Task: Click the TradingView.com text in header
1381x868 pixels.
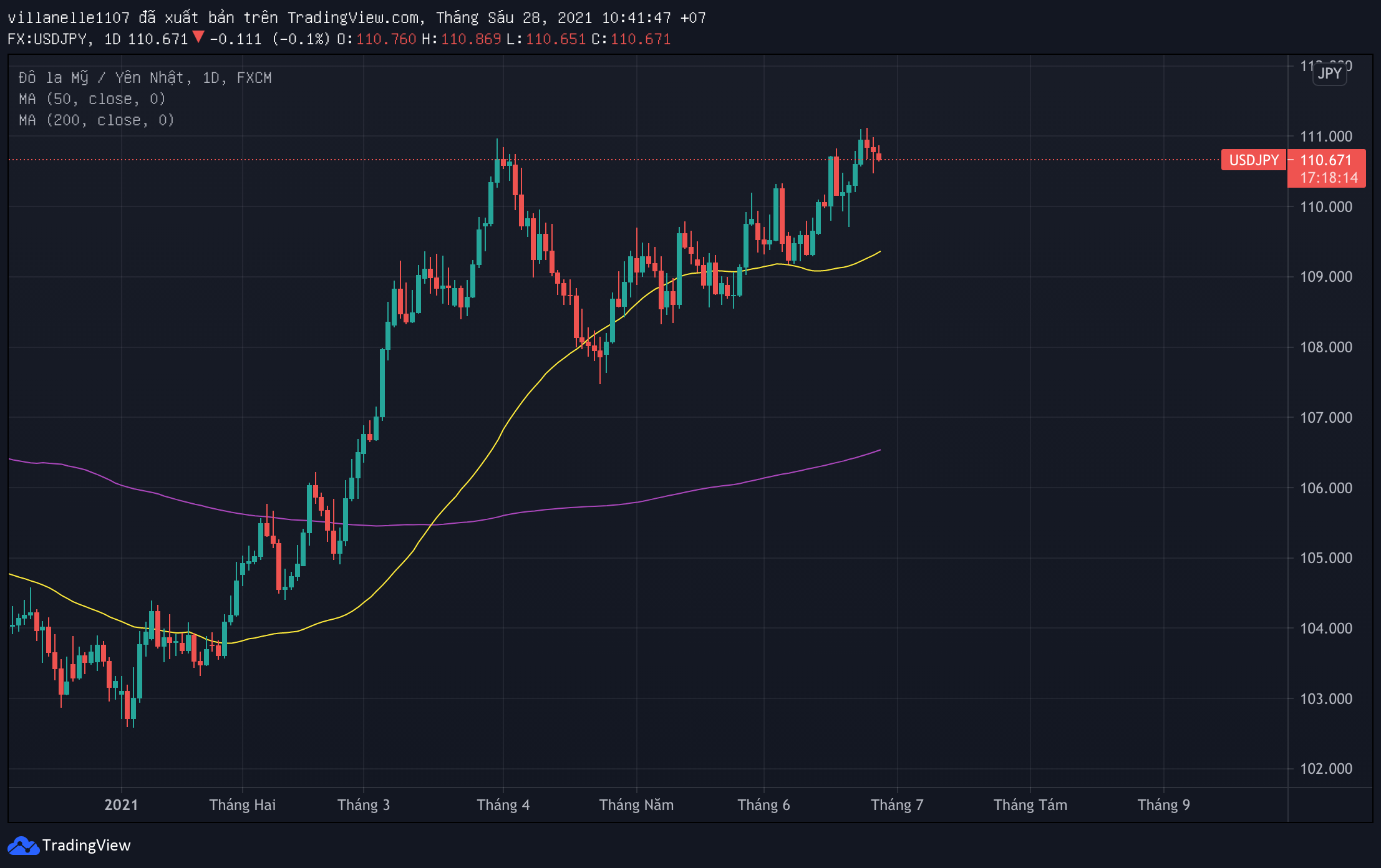Action: [x=352, y=18]
